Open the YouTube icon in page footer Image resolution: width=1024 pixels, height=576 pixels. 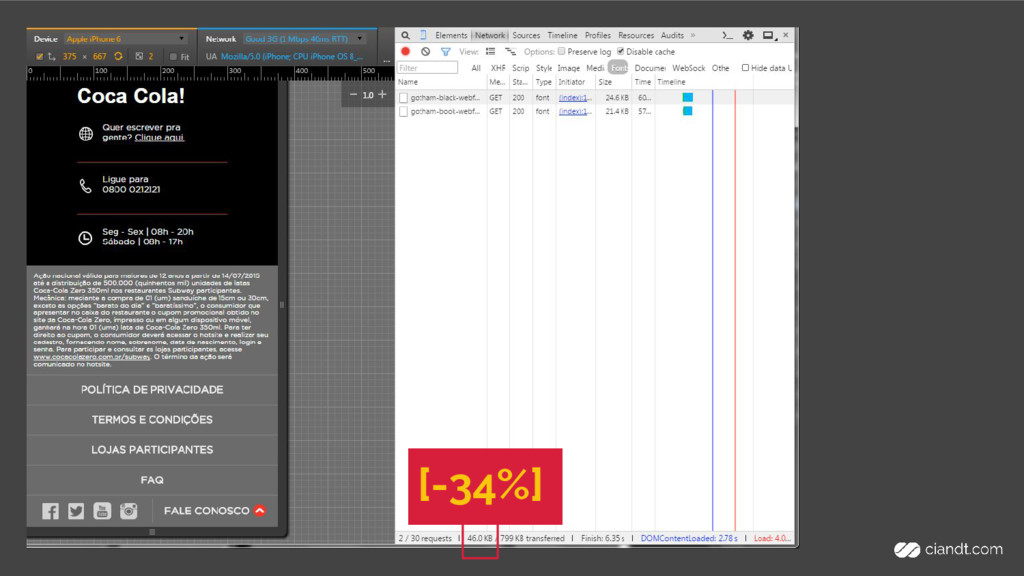click(102, 511)
